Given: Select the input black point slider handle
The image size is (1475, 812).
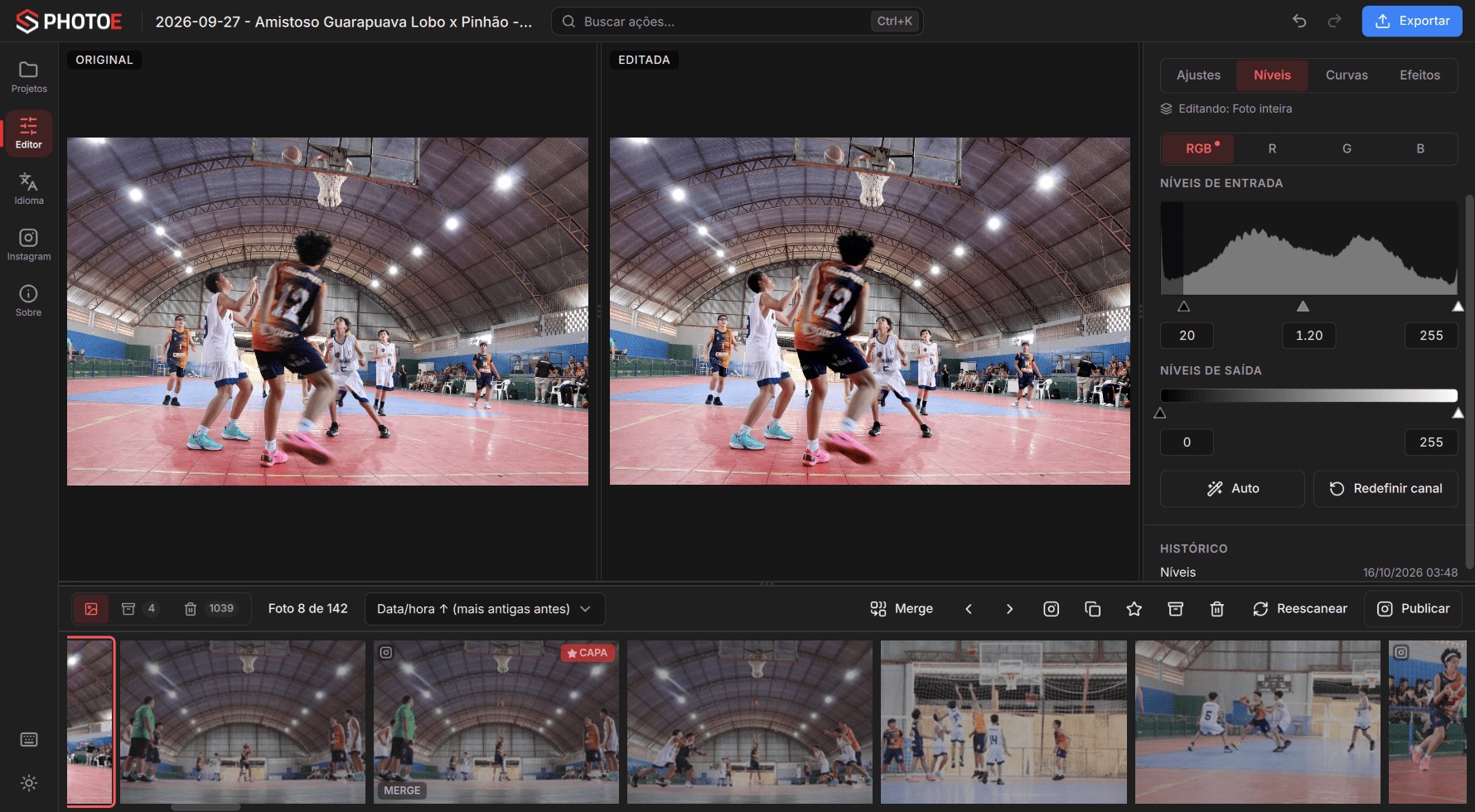Looking at the screenshot, I should (x=1183, y=307).
